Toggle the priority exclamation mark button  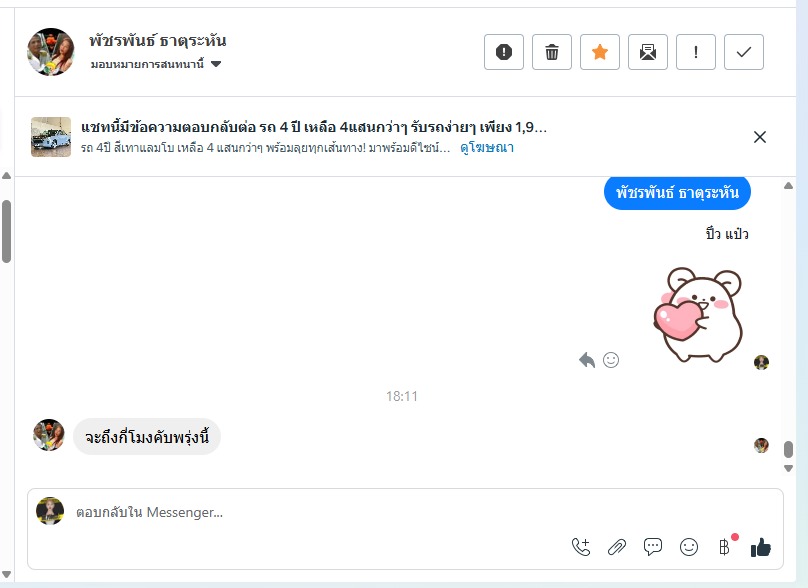696,52
